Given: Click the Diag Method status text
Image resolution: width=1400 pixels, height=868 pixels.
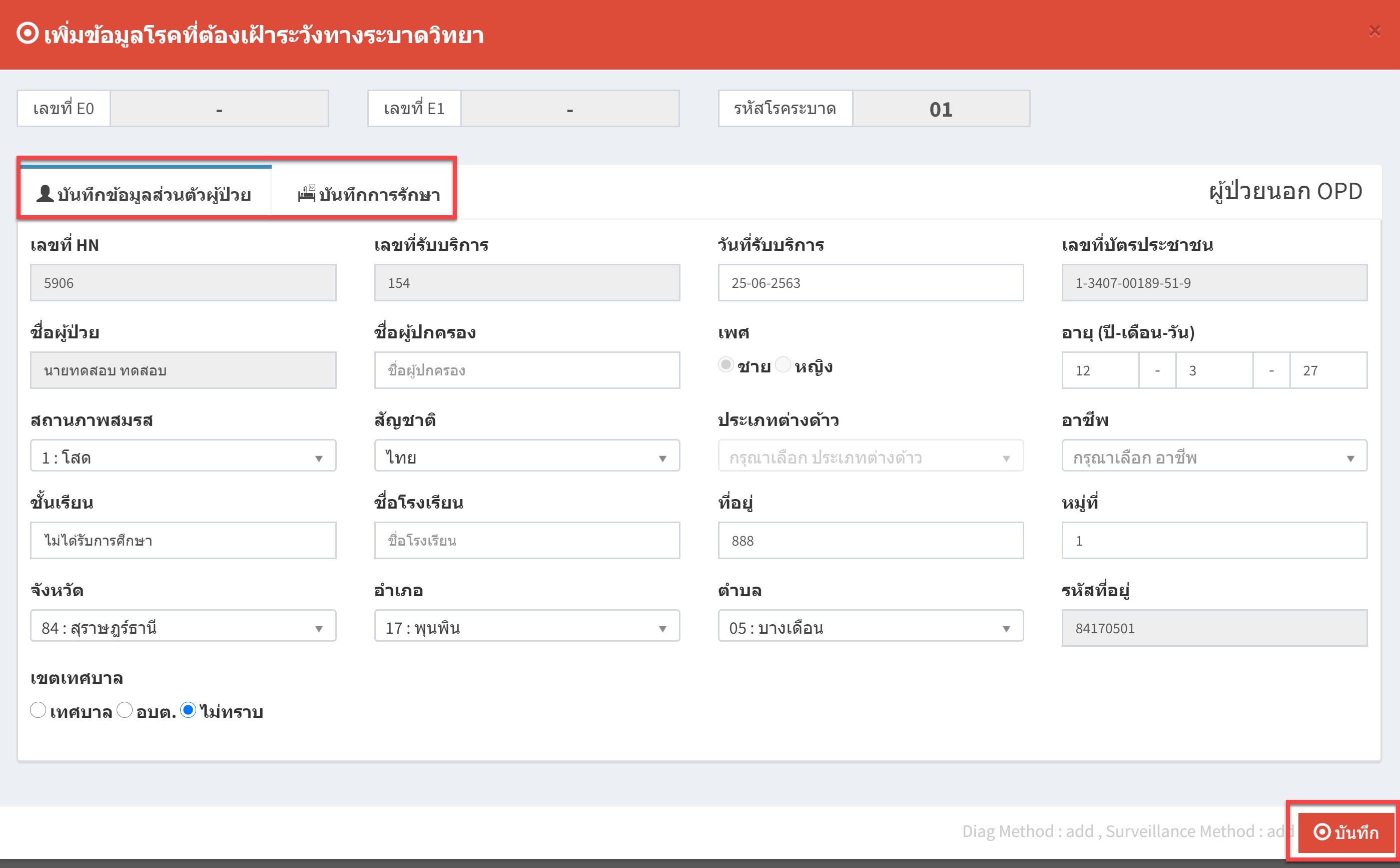Looking at the screenshot, I should coord(1127,831).
